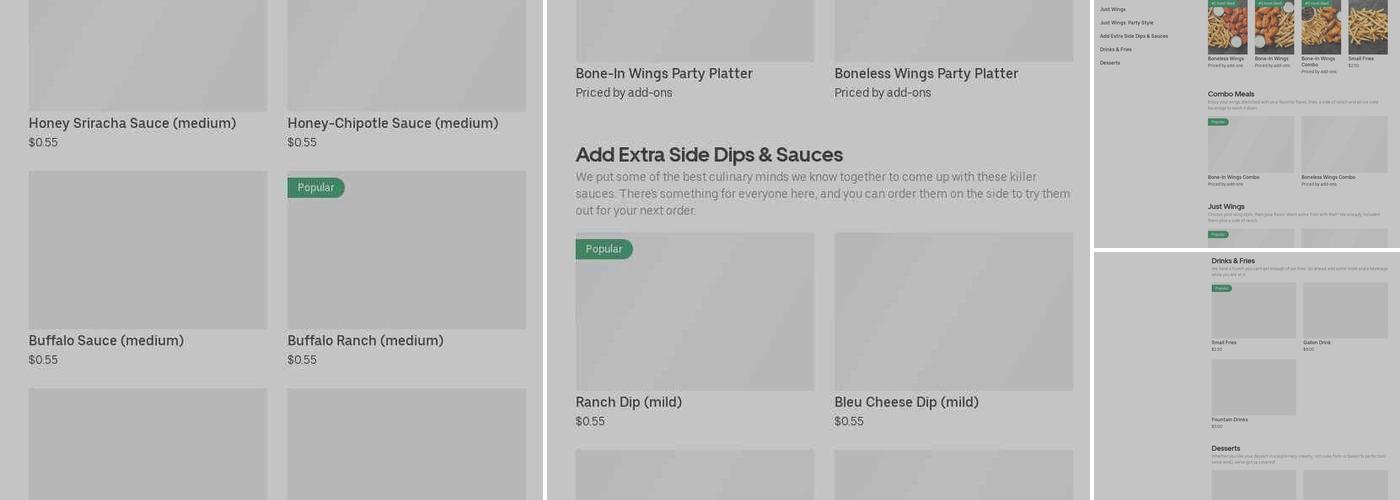This screenshot has width=1400, height=500.
Task: Click the Popular badge on Buffalo Ranch
Action: [x=316, y=188]
